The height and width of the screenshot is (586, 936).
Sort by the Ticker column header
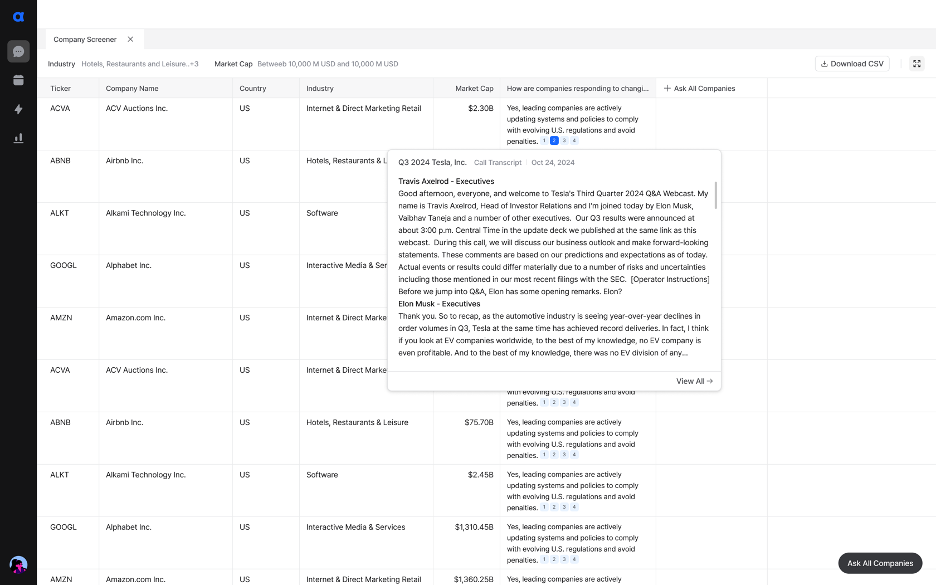[60, 88]
